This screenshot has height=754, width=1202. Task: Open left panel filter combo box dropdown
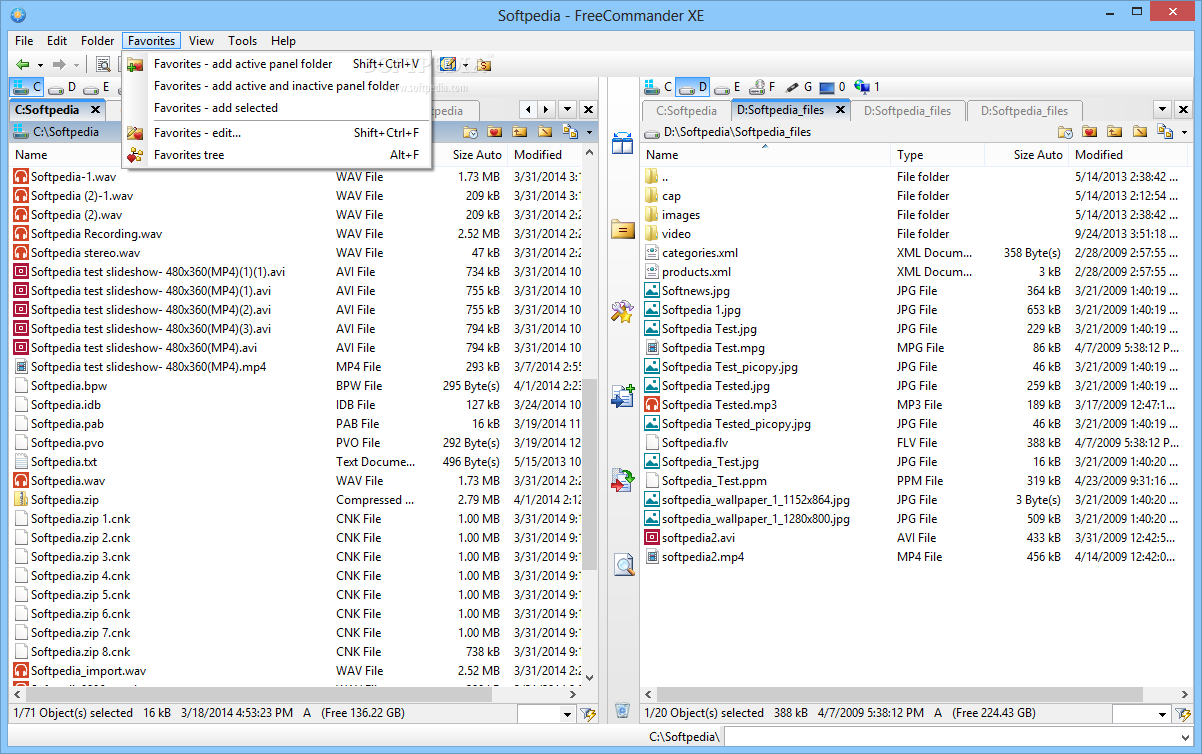coord(569,714)
